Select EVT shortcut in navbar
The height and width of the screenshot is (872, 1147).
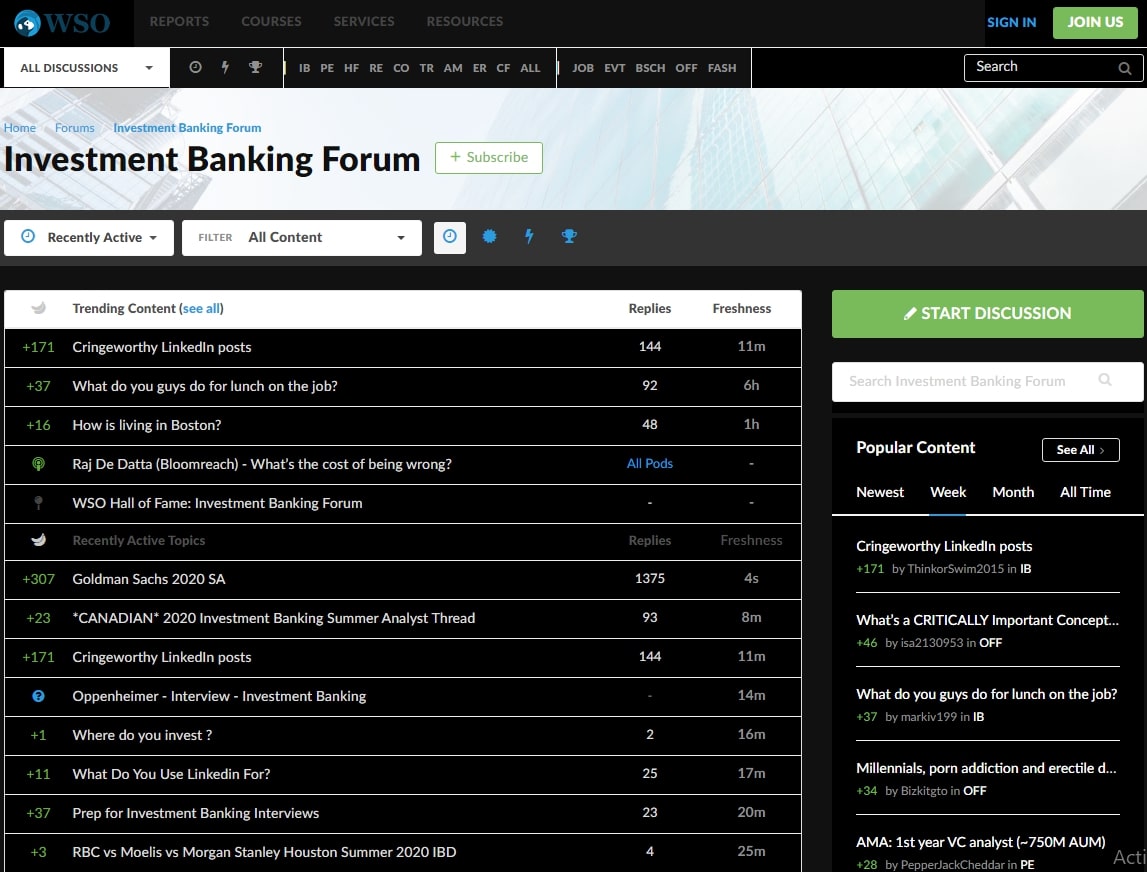[x=614, y=68]
